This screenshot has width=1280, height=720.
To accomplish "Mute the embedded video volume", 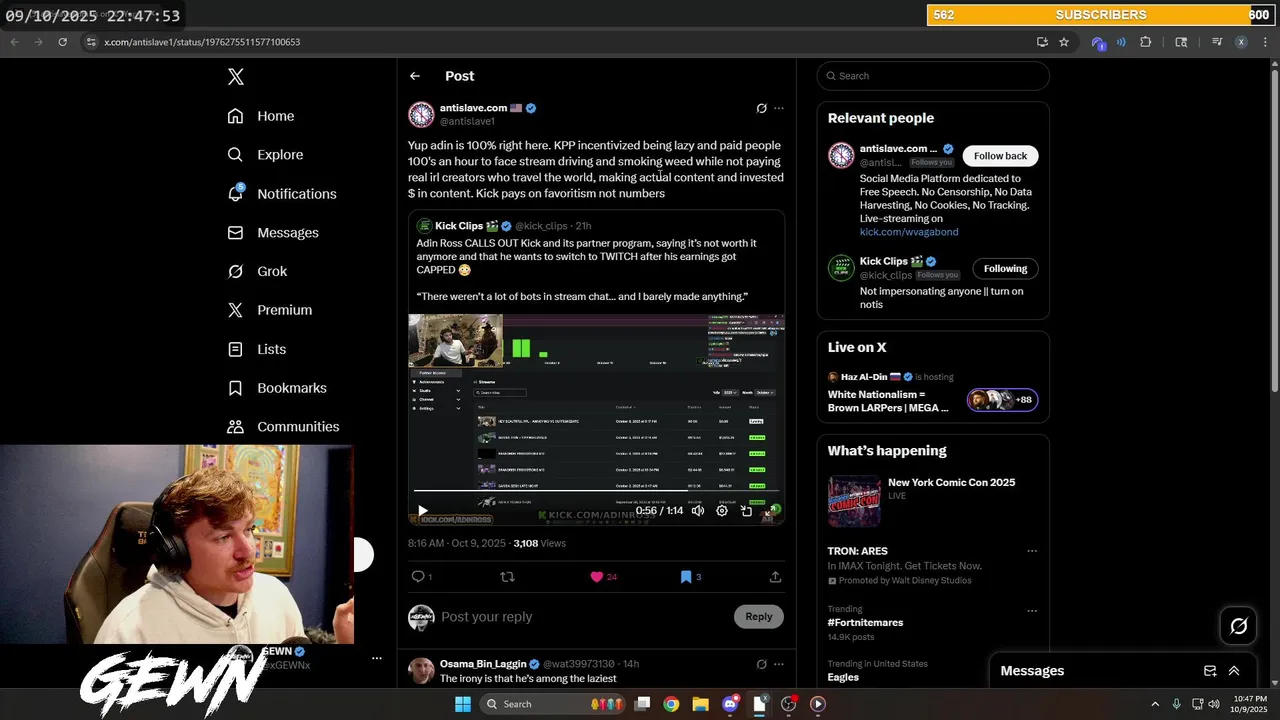I will pyautogui.click(x=698, y=510).
